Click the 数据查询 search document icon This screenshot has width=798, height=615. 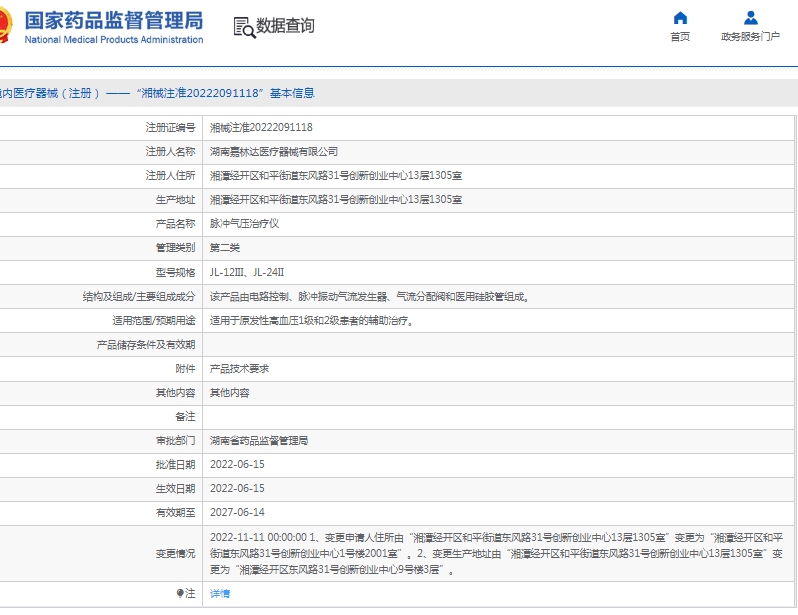pyautogui.click(x=244, y=27)
